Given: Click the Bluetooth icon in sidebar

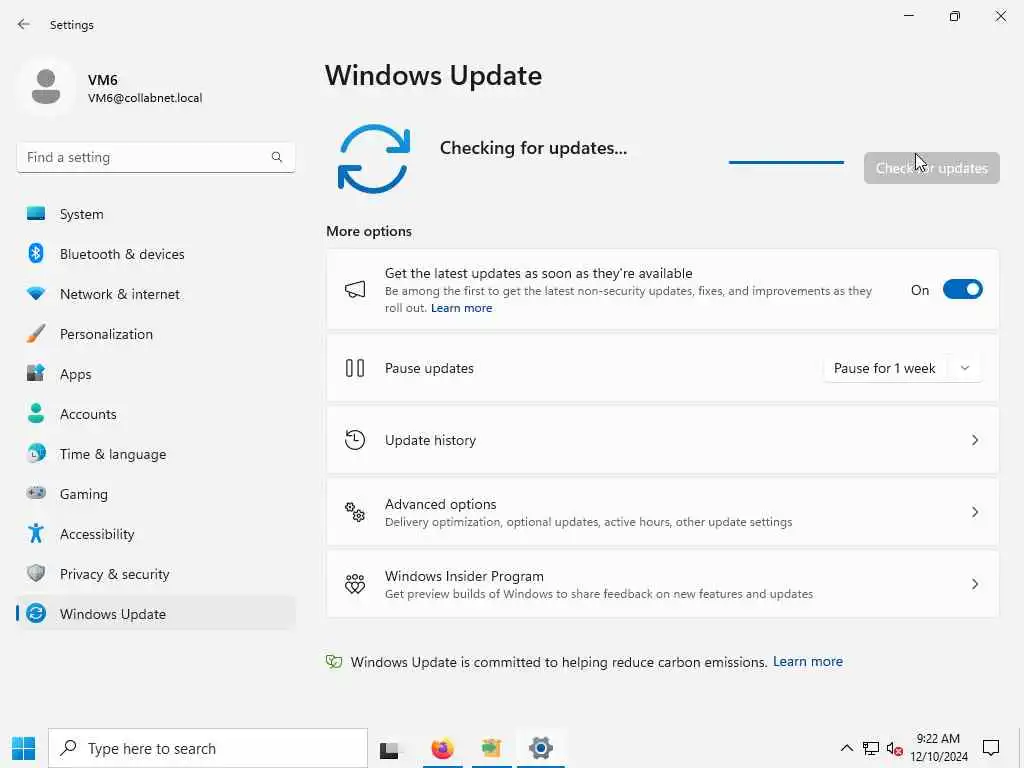Looking at the screenshot, I should (36, 253).
